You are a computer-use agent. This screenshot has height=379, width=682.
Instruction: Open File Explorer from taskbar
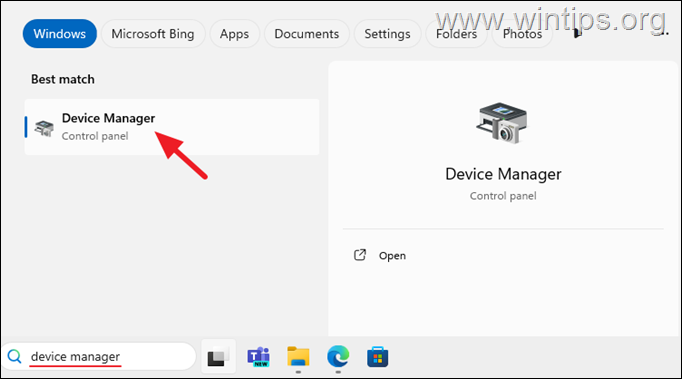(x=298, y=357)
